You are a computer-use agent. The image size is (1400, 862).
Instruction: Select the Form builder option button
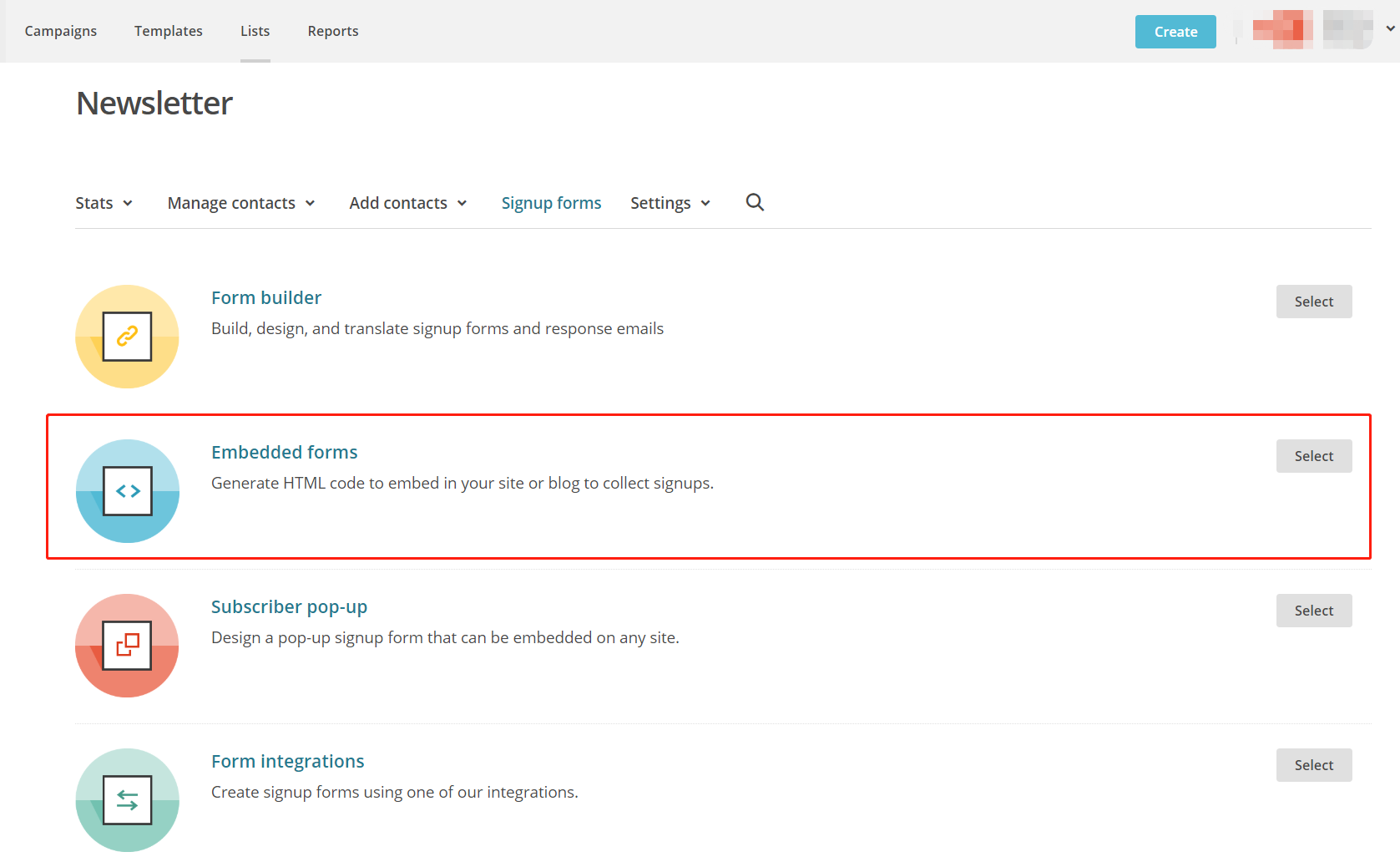click(1314, 302)
